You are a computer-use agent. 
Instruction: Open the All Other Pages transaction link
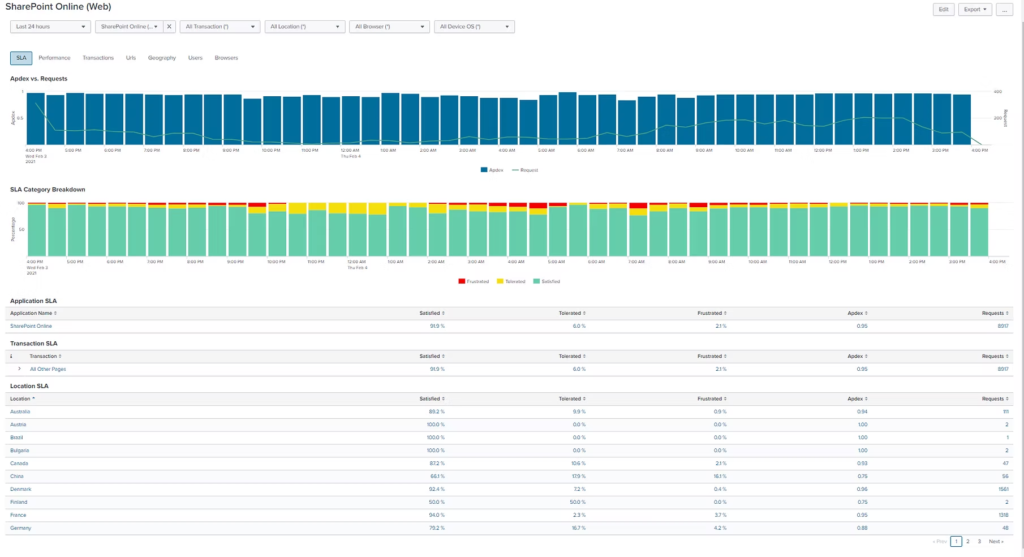point(48,369)
